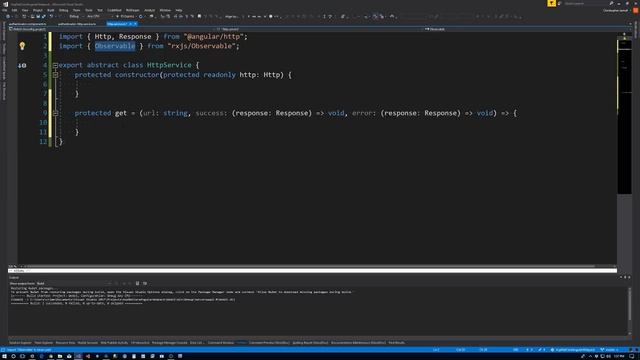Viewport: 640px width, 360px height.
Task: Open the Edit menu
Action: (14, 10)
